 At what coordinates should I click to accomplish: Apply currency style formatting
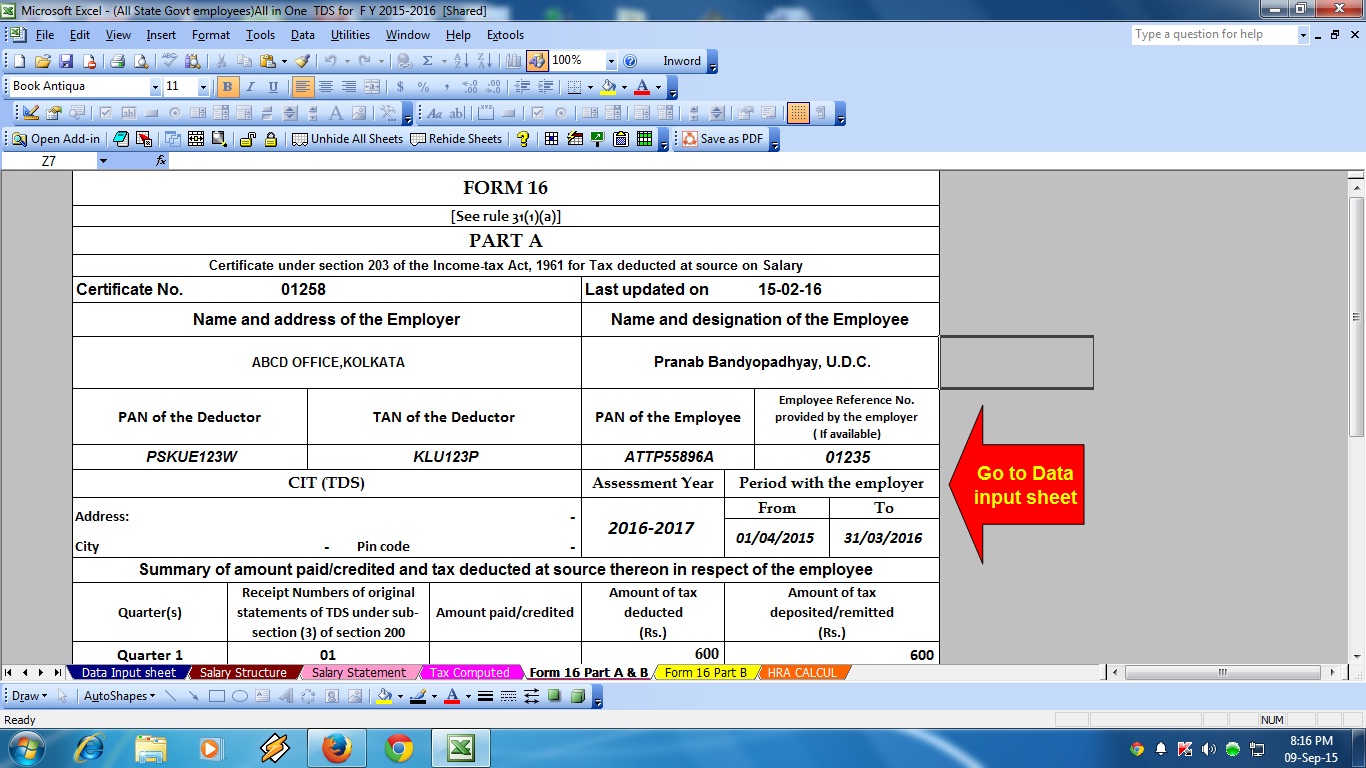point(400,87)
